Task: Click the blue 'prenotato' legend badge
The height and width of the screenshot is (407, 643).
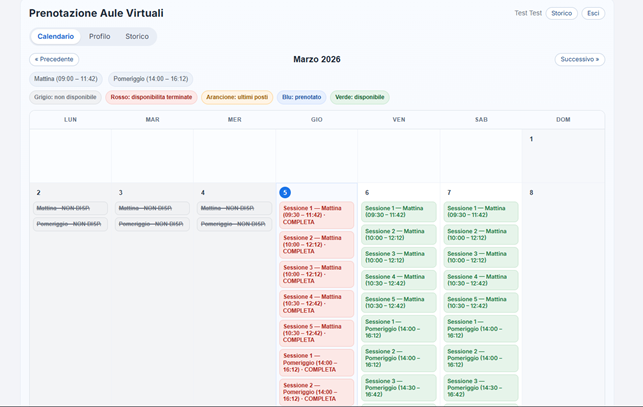Action: pos(300,98)
